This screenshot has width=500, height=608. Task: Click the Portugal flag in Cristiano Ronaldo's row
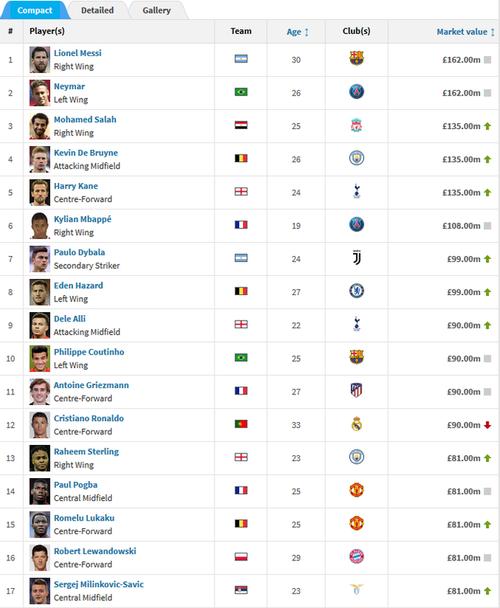tap(241, 424)
